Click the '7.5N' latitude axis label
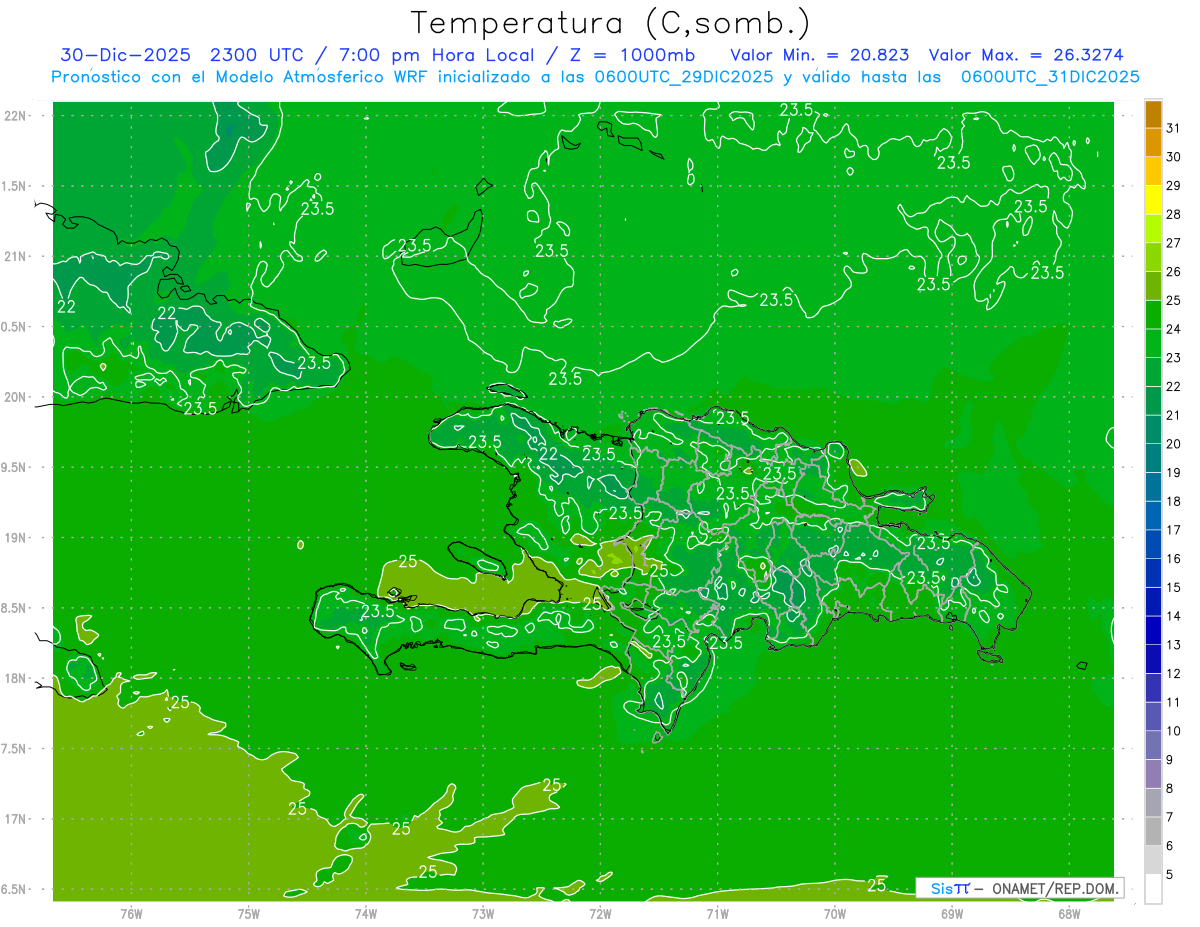This screenshot has width=1200, height=927. [x=15, y=749]
